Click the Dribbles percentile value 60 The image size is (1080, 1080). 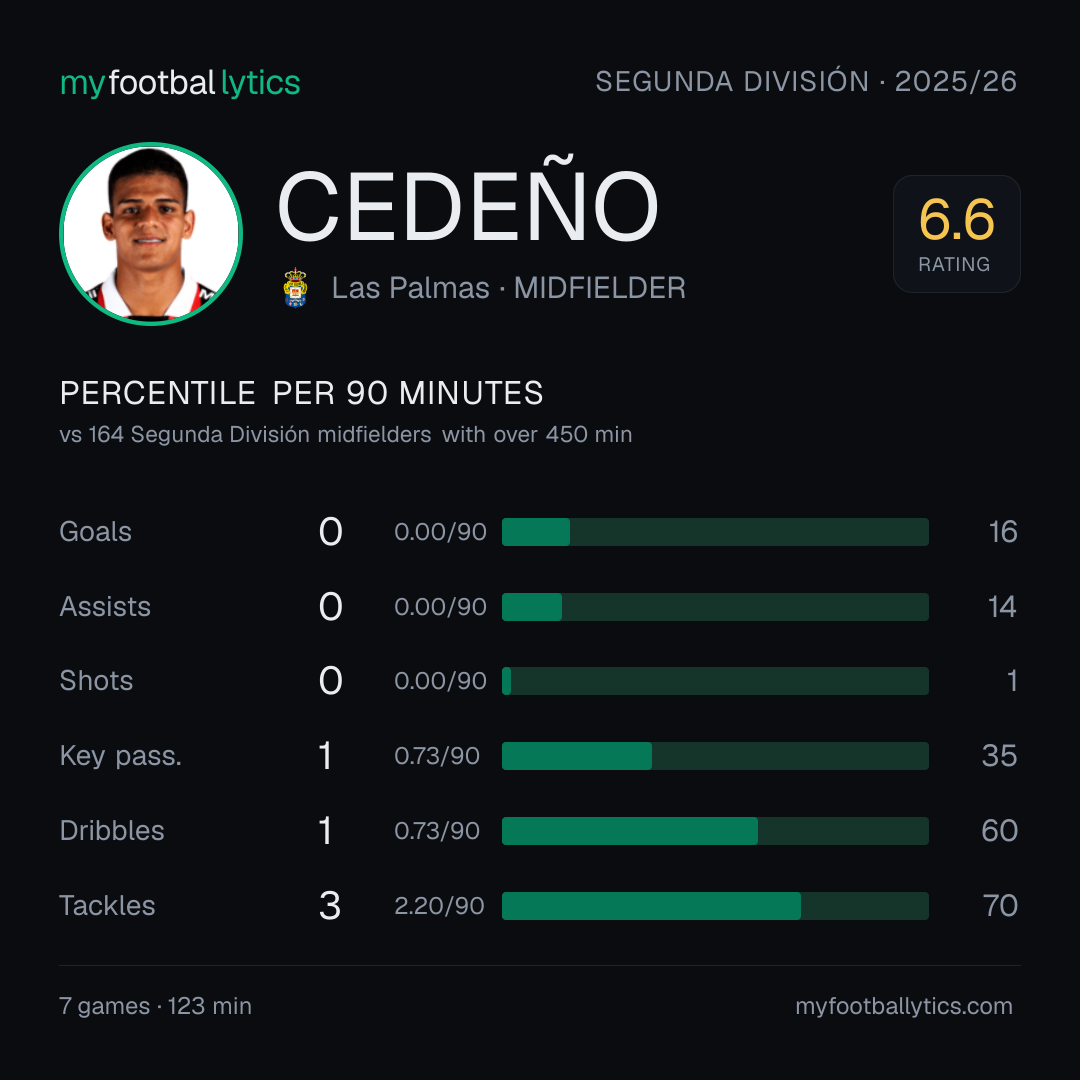999,831
